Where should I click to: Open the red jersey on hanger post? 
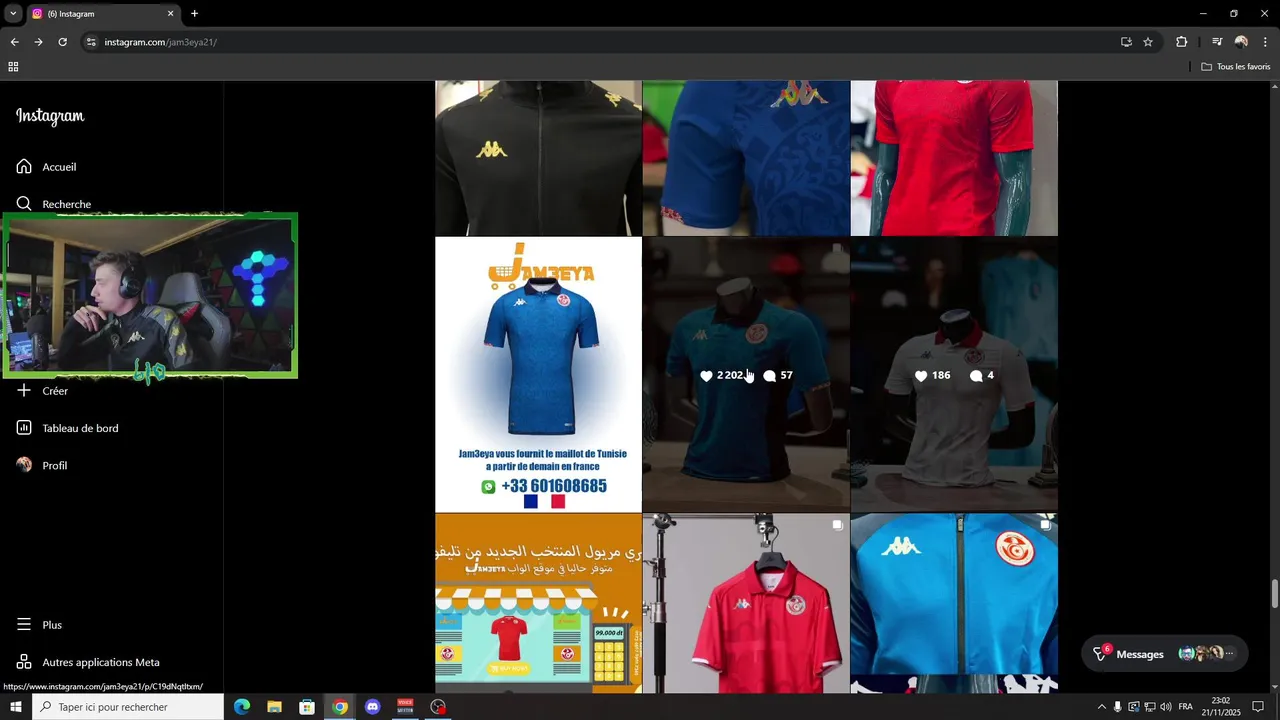tap(746, 603)
